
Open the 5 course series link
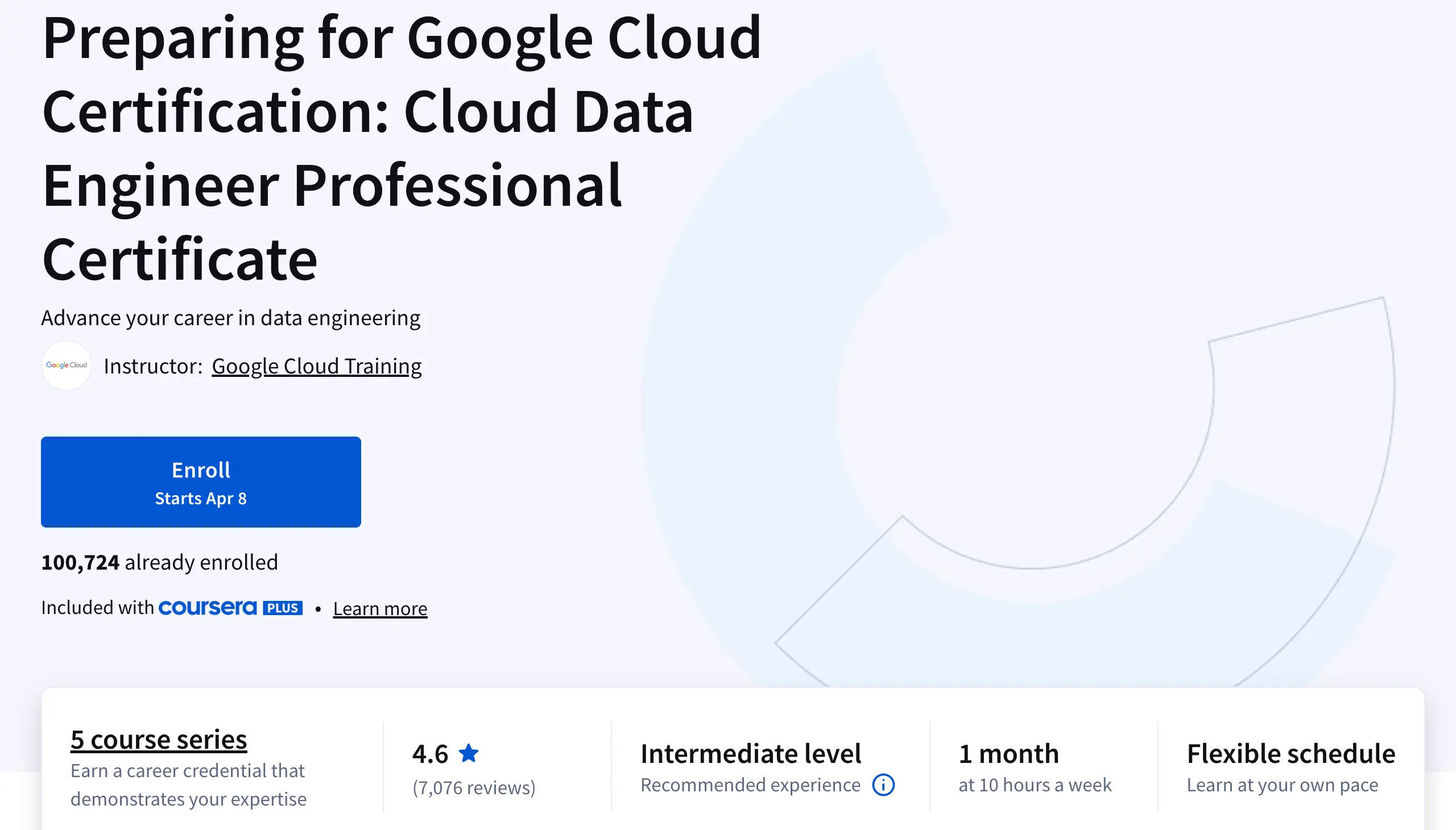pyautogui.click(x=159, y=740)
